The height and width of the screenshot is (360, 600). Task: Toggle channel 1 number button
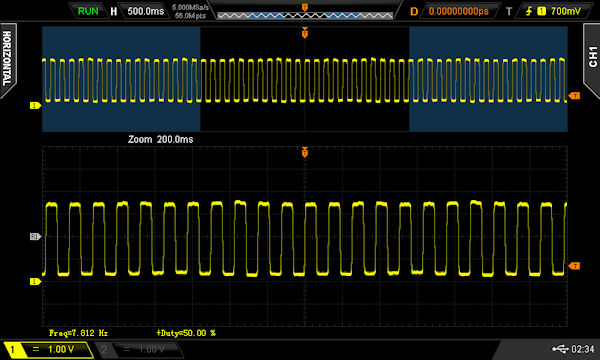pos(12,349)
